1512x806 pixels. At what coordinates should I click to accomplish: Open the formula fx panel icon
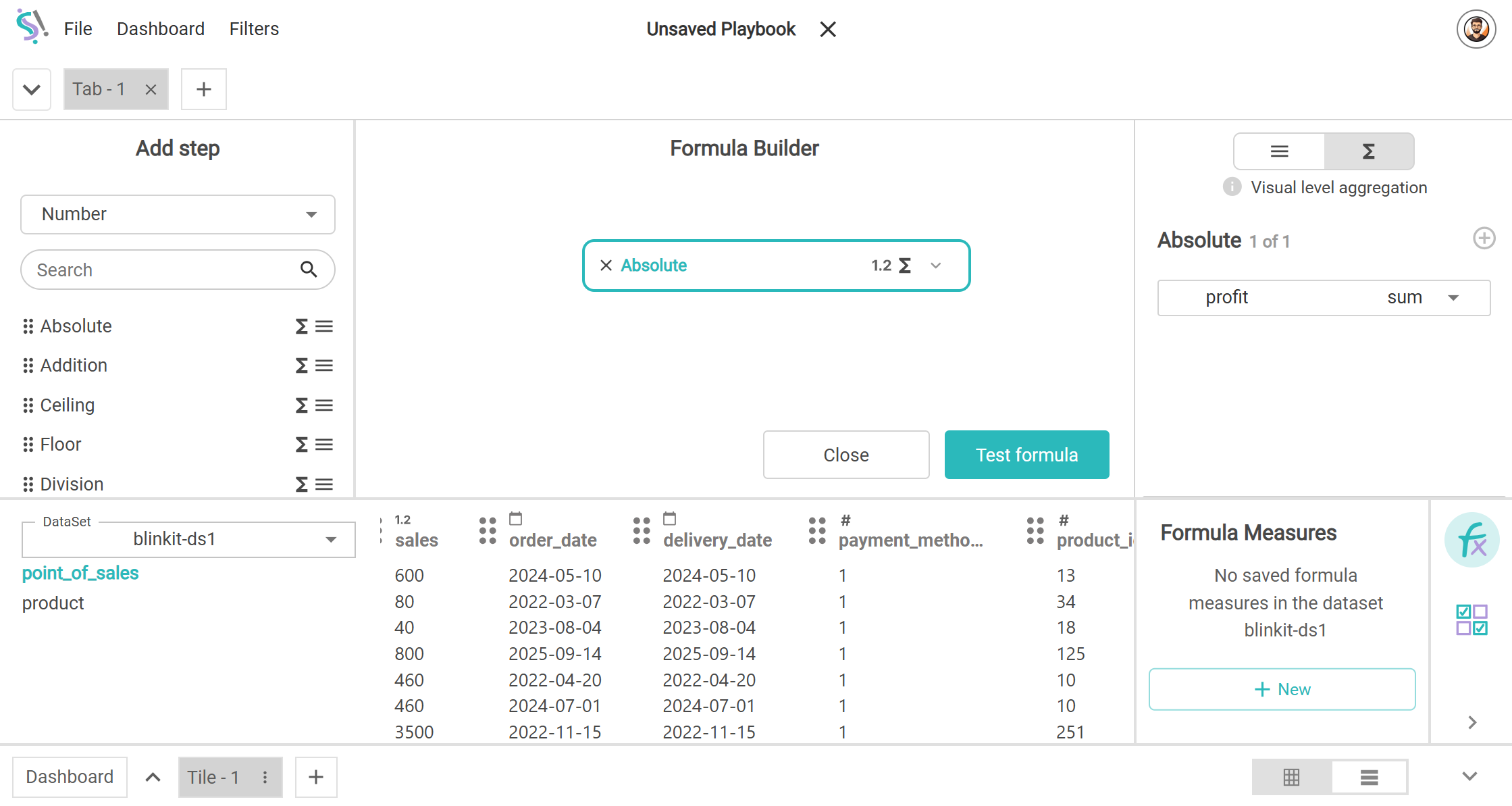(1471, 540)
